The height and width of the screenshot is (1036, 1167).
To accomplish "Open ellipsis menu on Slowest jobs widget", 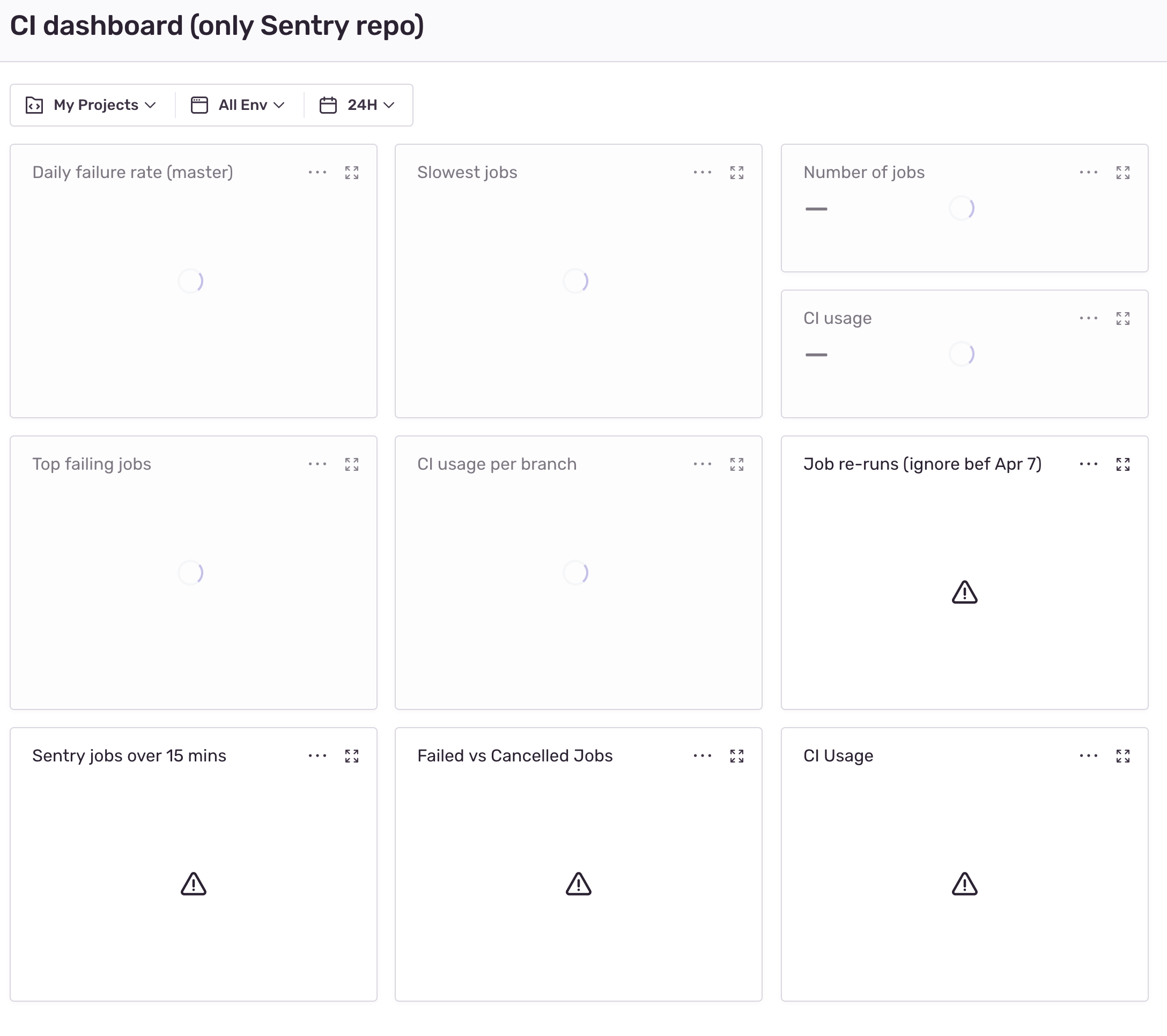I will pos(702,172).
